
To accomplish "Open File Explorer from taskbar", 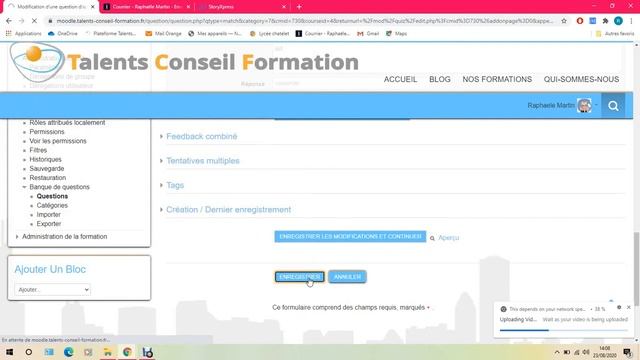I will (x=108, y=352).
